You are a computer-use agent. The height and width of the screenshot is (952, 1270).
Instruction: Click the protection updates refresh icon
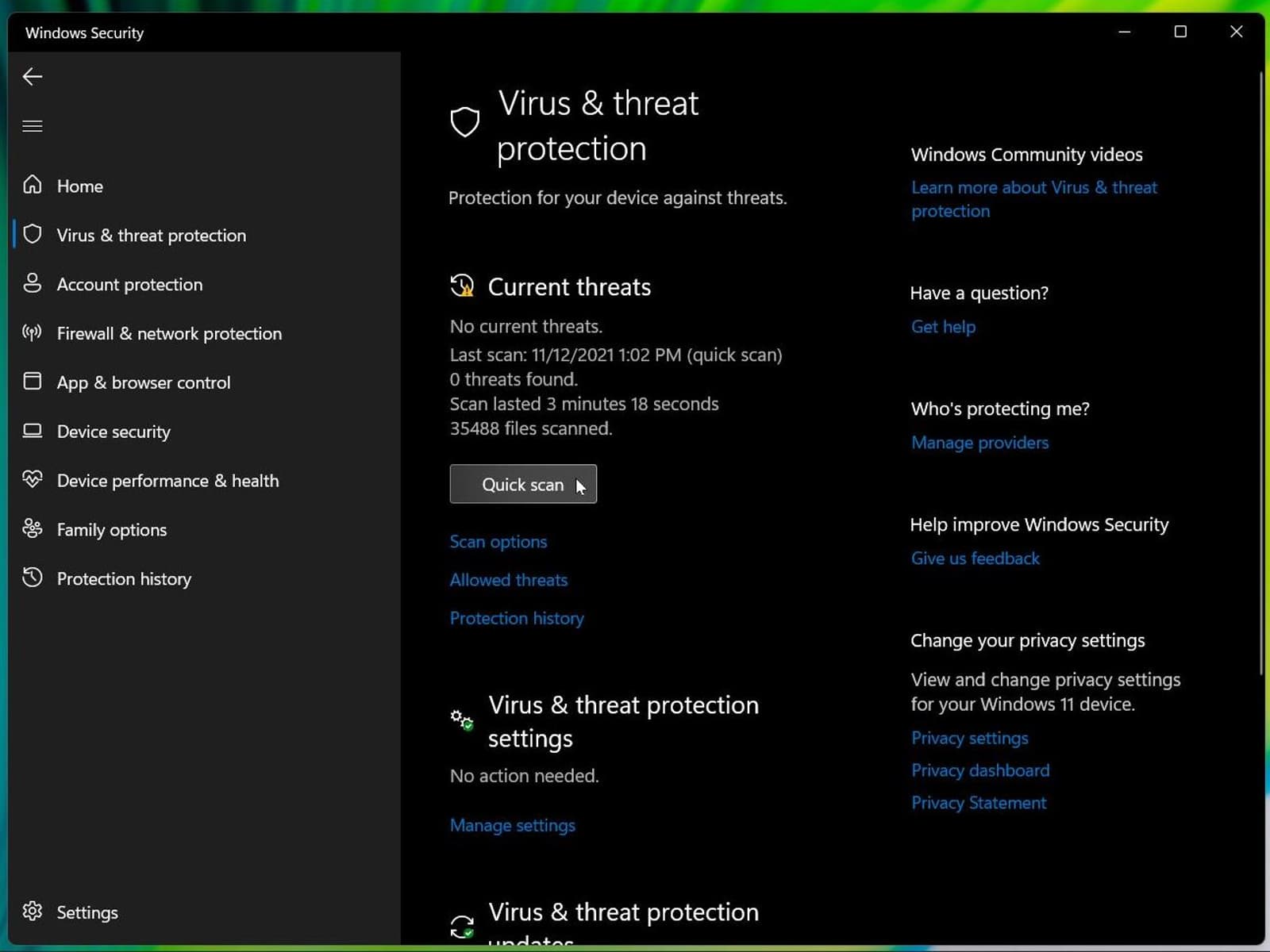tap(462, 927)
